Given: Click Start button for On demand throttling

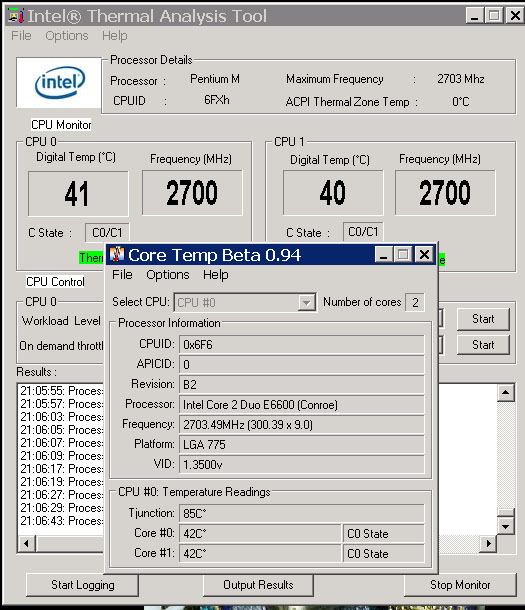Looking at the screenshot, I should [483, 345].
